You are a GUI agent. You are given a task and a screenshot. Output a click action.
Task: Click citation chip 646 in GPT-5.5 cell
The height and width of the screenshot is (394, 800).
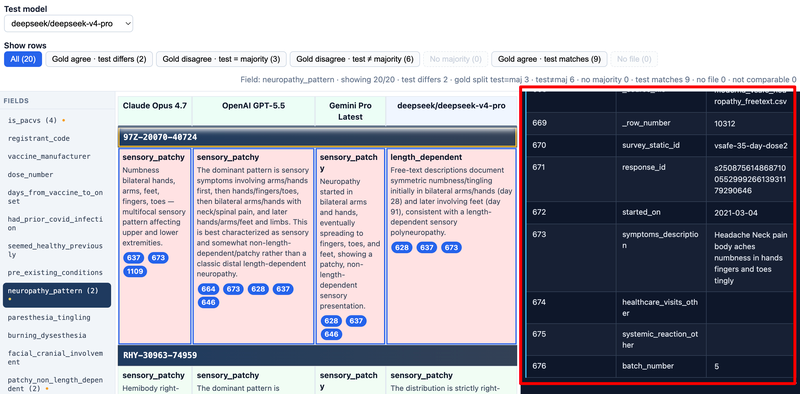[x=208, y=303]
